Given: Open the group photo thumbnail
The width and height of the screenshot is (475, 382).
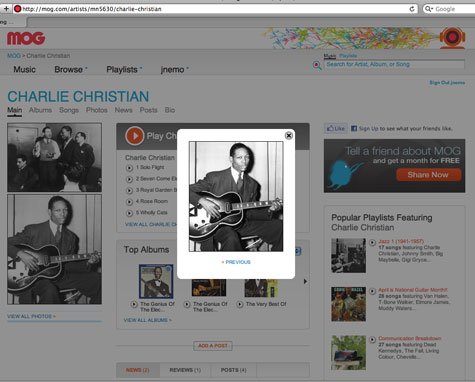Looking at the screenshot, I should [x=54, y=157].
